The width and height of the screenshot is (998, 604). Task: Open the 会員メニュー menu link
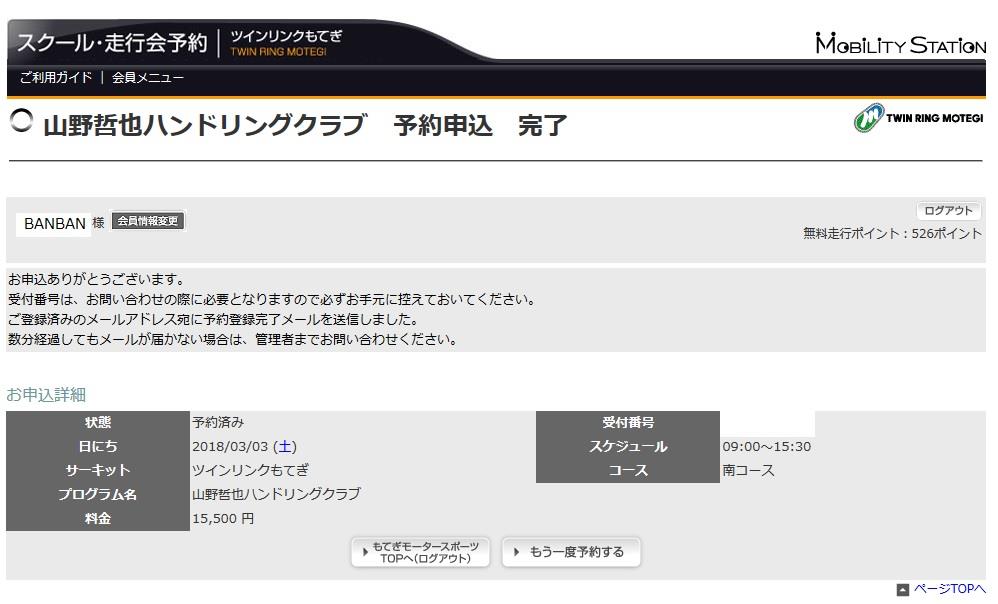coord(148,78)
